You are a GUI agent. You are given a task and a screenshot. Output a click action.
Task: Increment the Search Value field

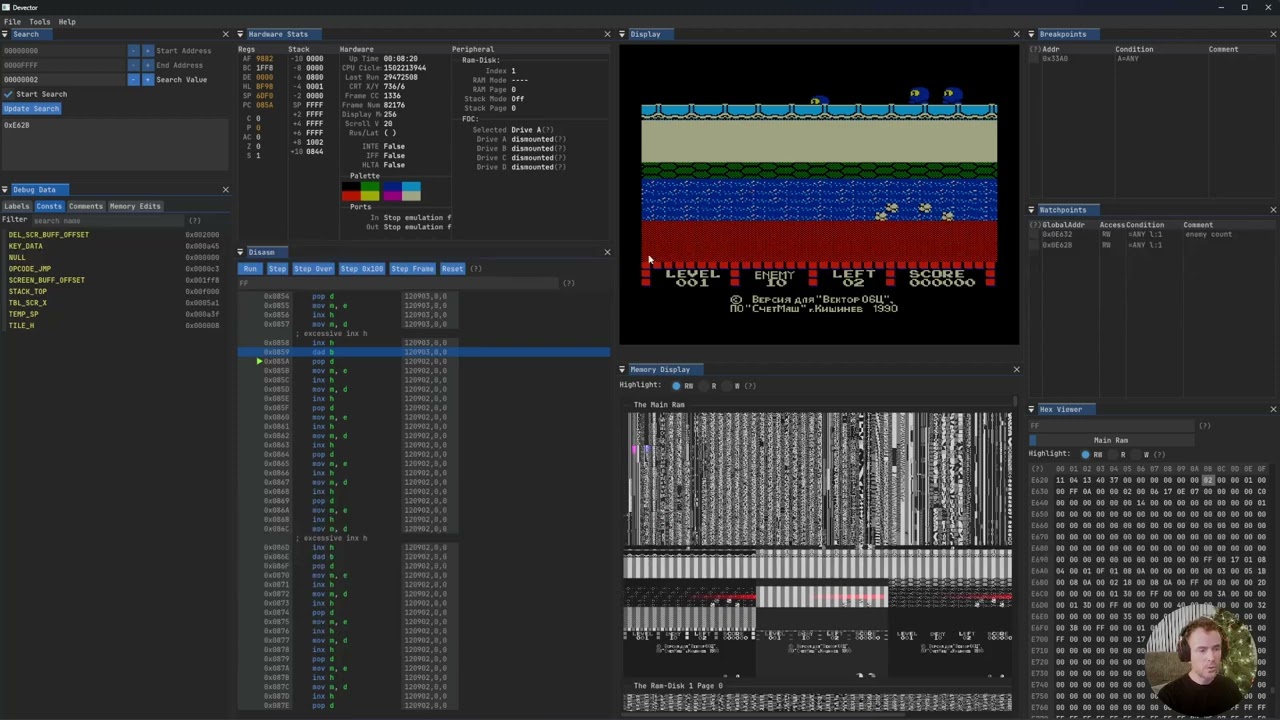148,79
